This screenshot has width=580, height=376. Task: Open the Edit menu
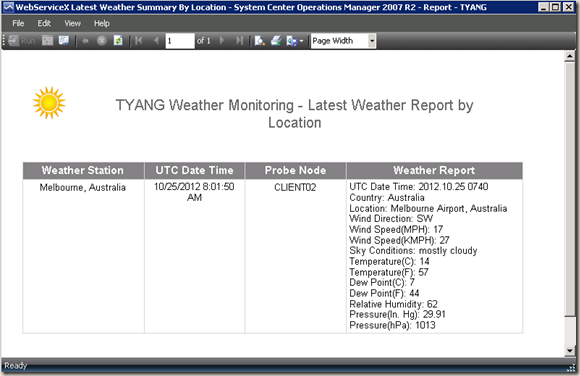[44, 23]
